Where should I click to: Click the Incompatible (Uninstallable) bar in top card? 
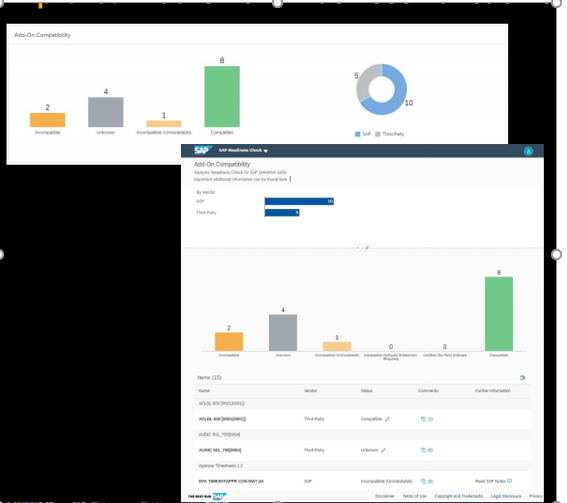click(x=164, y=124)
